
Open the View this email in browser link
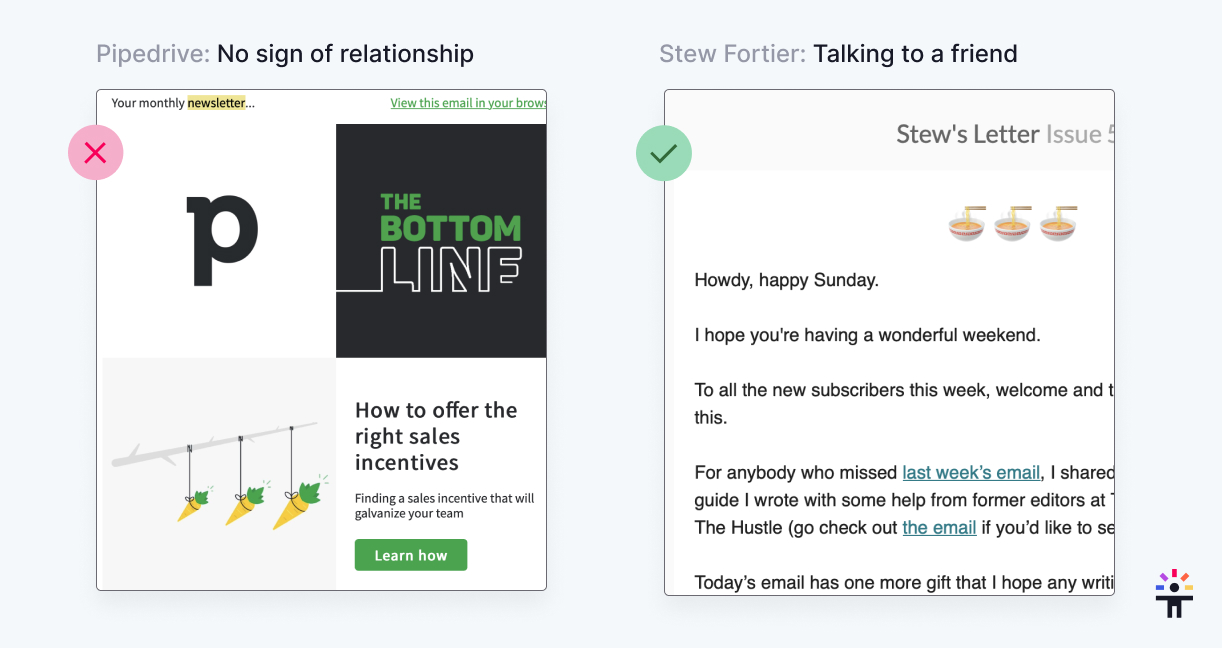click(468, 103)
